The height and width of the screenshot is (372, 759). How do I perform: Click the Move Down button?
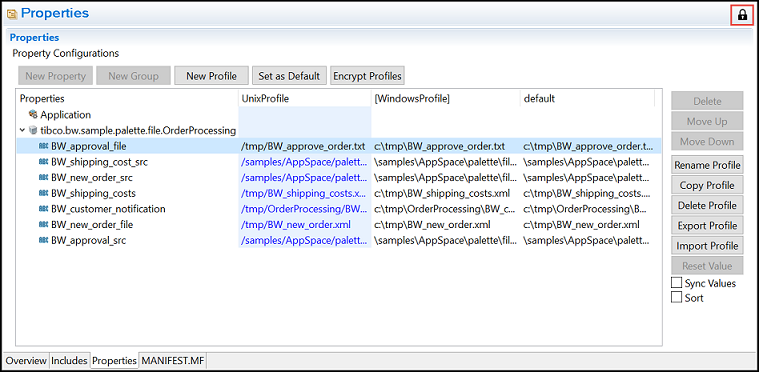coord(707,142)
